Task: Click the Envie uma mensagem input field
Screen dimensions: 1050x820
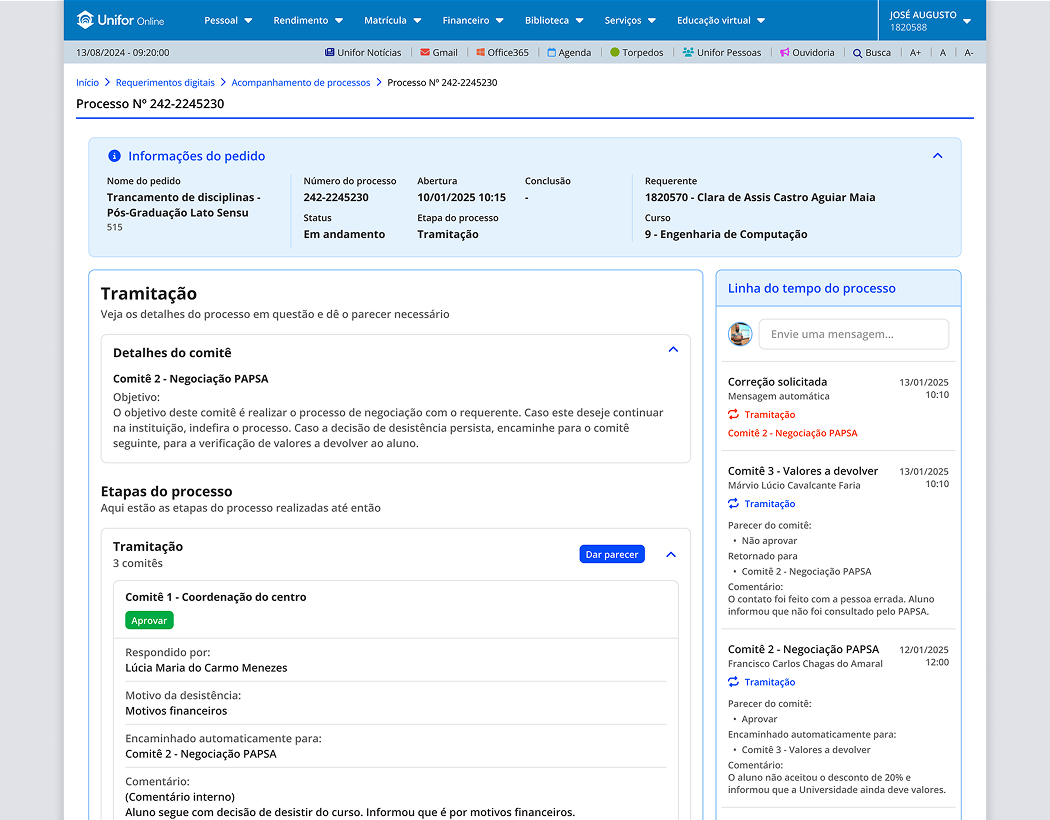Action: point(854,334)
